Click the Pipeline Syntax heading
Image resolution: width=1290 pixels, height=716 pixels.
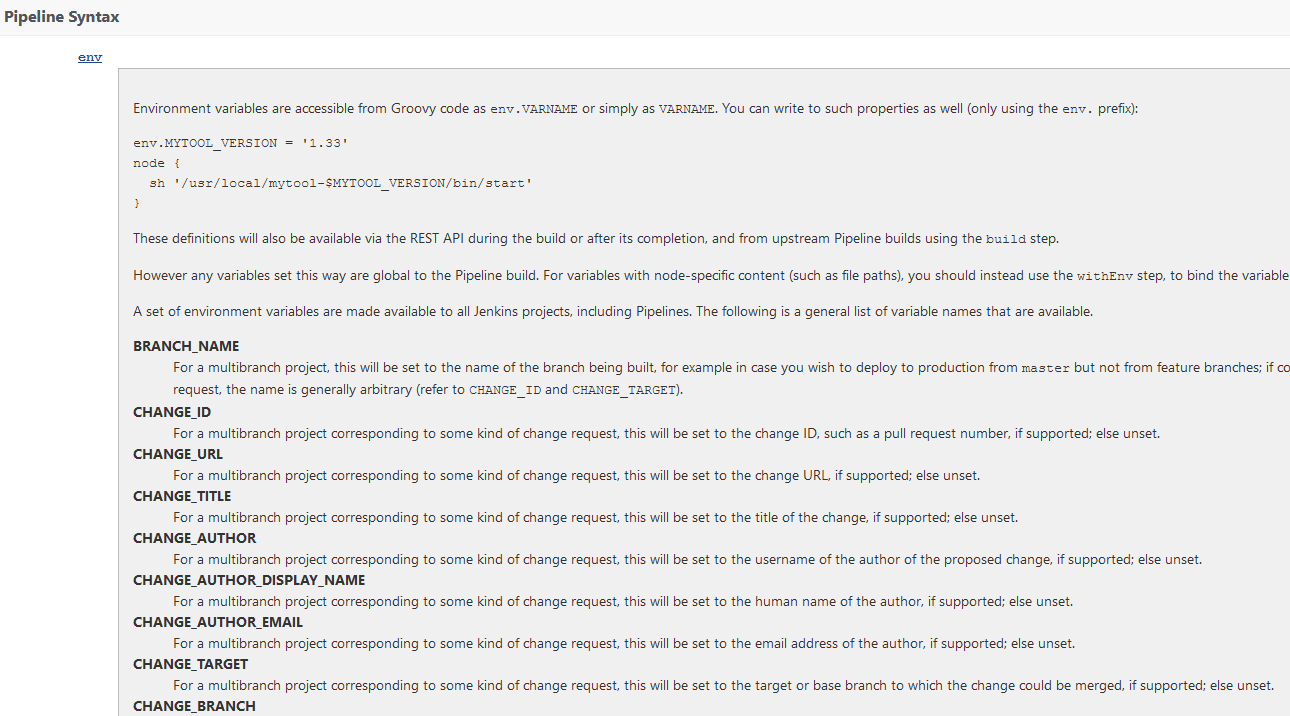point(62,18)
